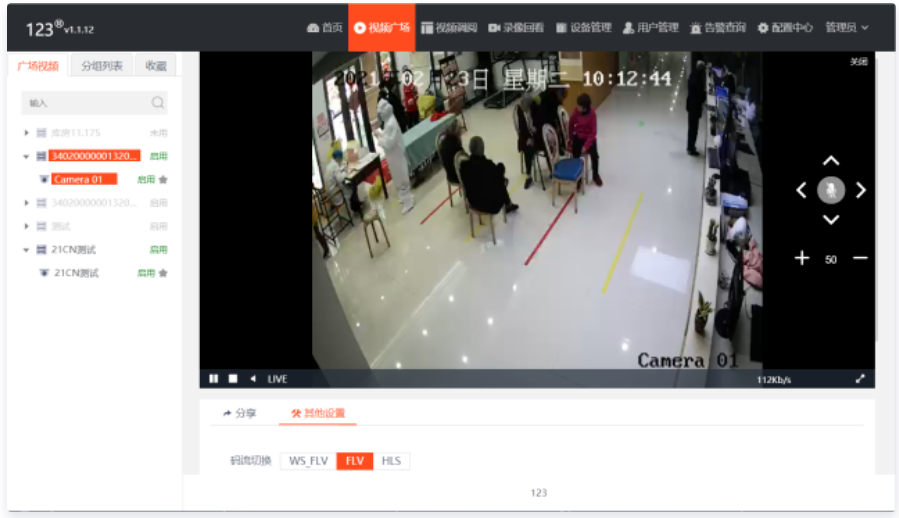
Task: Zoom in with the plus button
Action: coord(802,258)
